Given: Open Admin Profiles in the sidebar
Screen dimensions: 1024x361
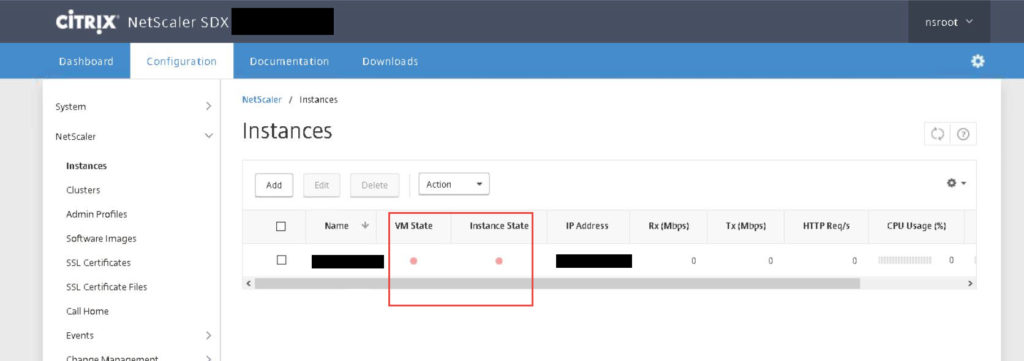Looking at the screenshot, I should click(x=97, y=214).
